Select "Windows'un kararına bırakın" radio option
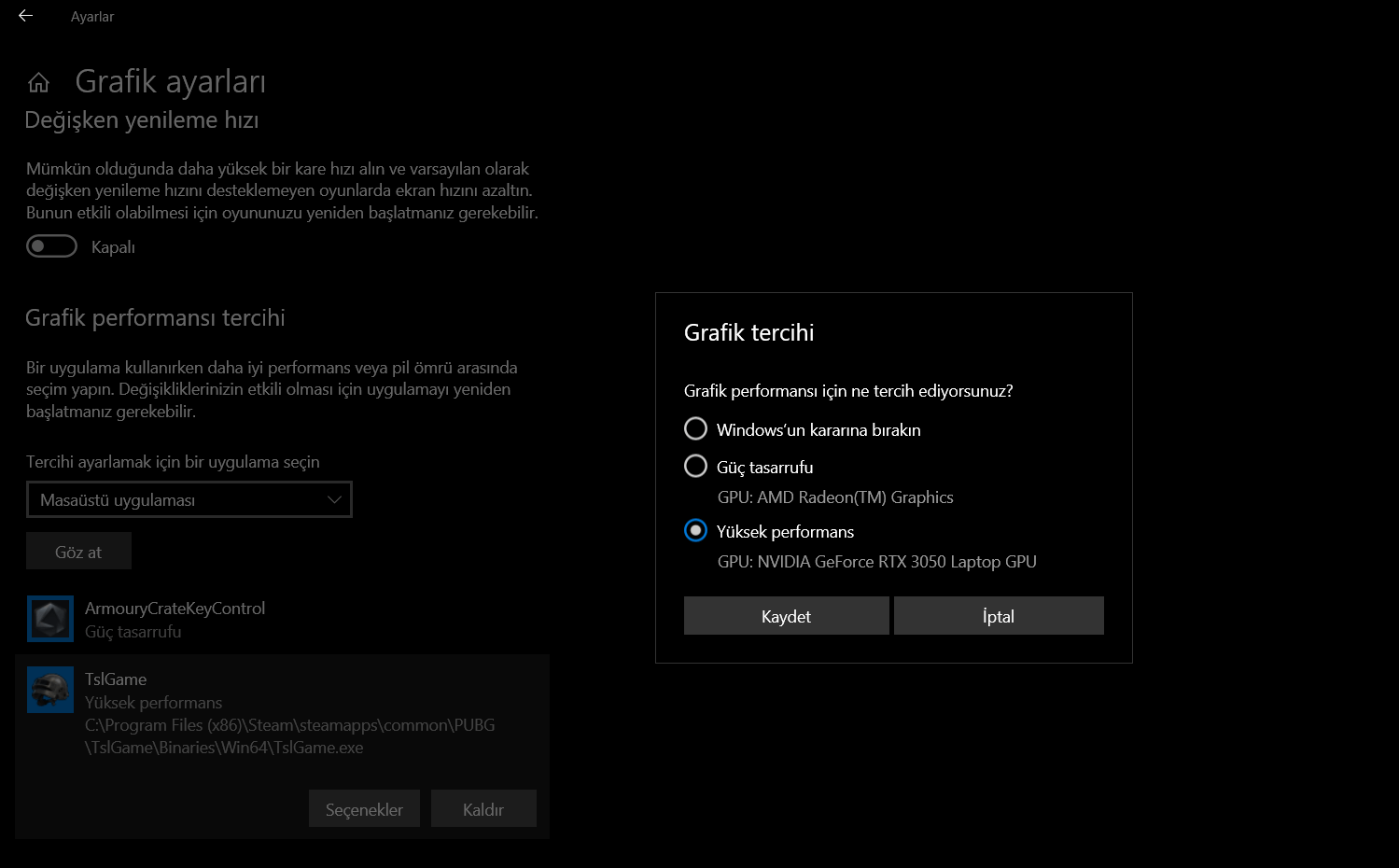 [695, 428]
